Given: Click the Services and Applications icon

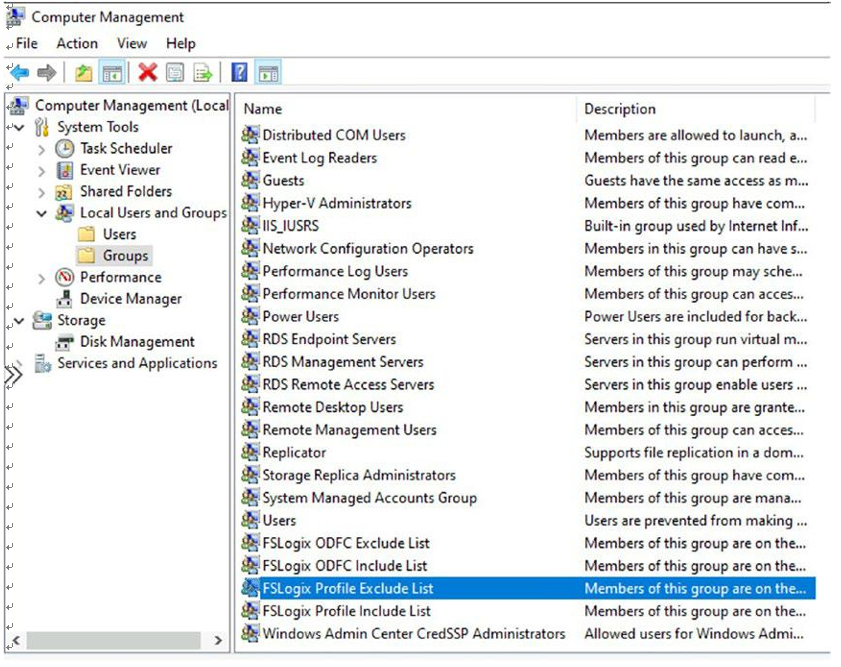Looking at the screenshot, I should tap(42, 363).
